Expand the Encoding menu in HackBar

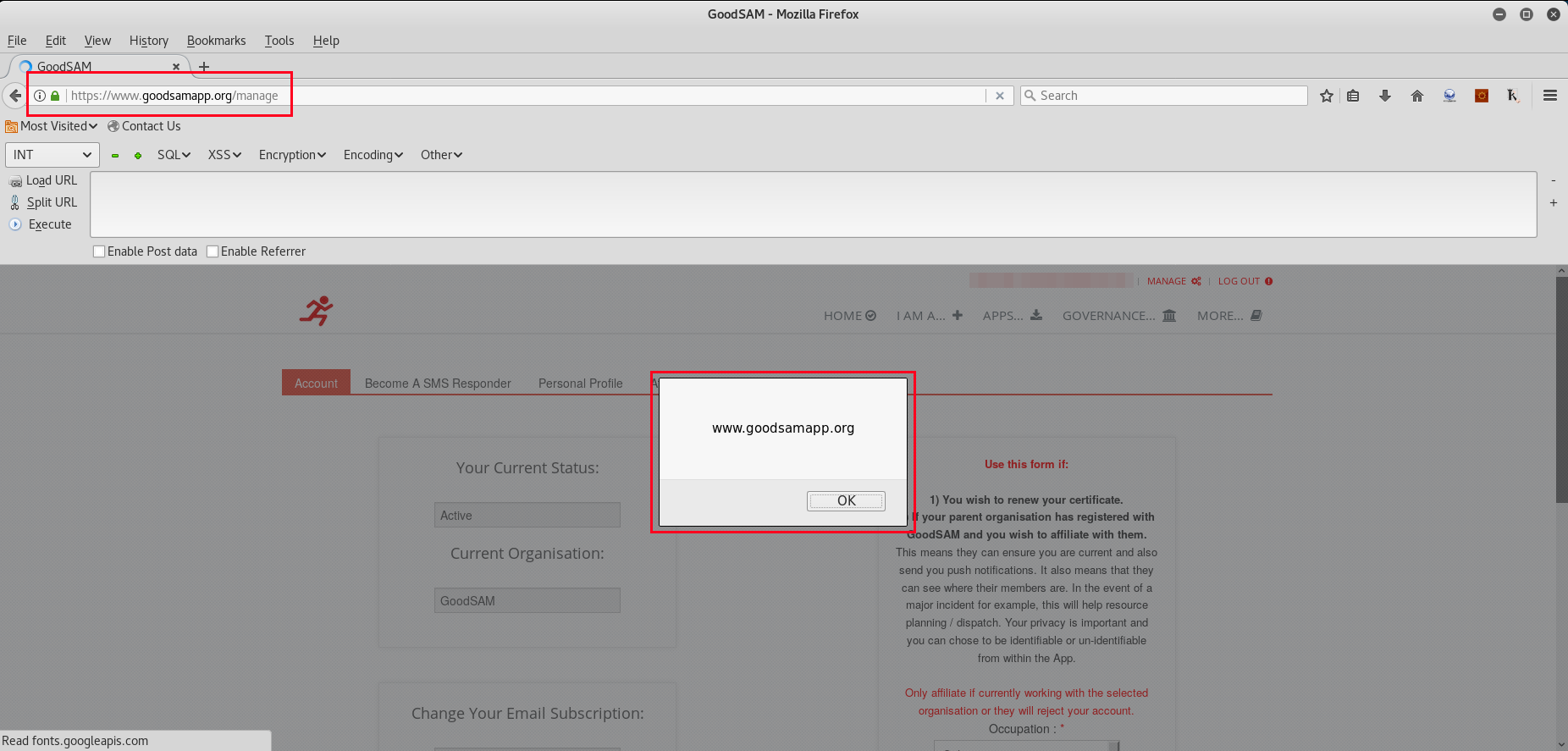pyautogui.click(x=373, y=155)
